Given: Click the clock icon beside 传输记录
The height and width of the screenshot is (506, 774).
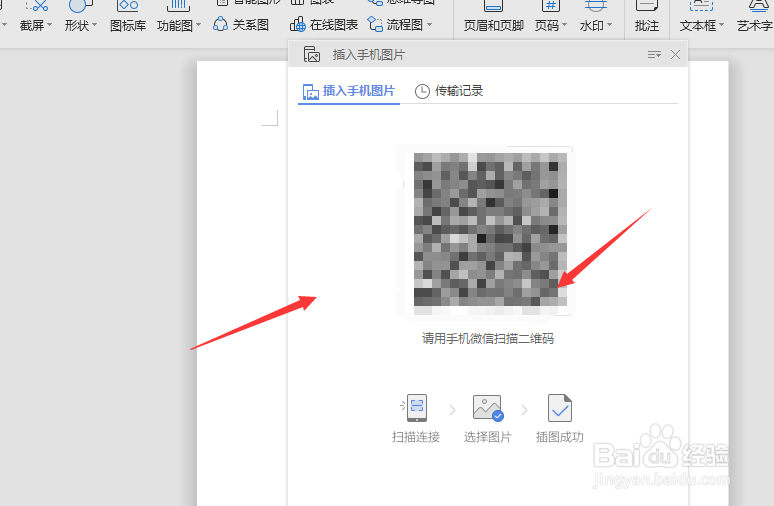Looking at the screenshot, I should coord(422,91).
